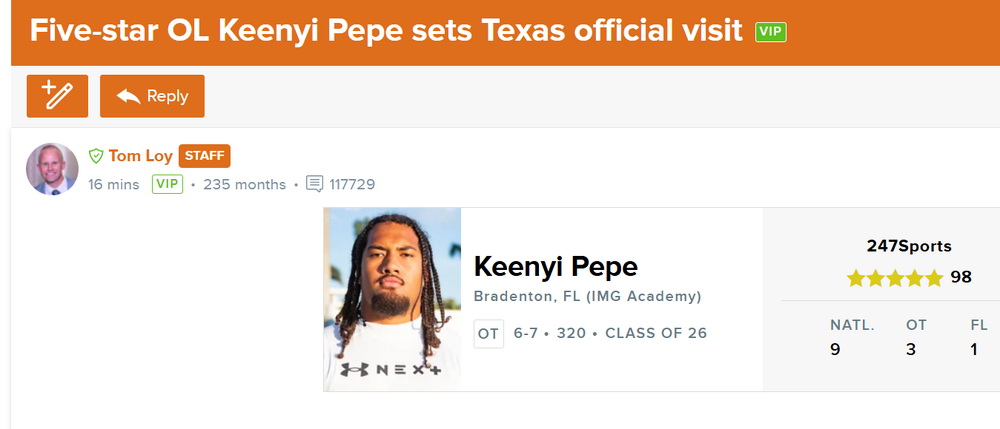This screenshot has width=1000, height=429.
Task: Click the Reply button
Action: click(152, 96)
